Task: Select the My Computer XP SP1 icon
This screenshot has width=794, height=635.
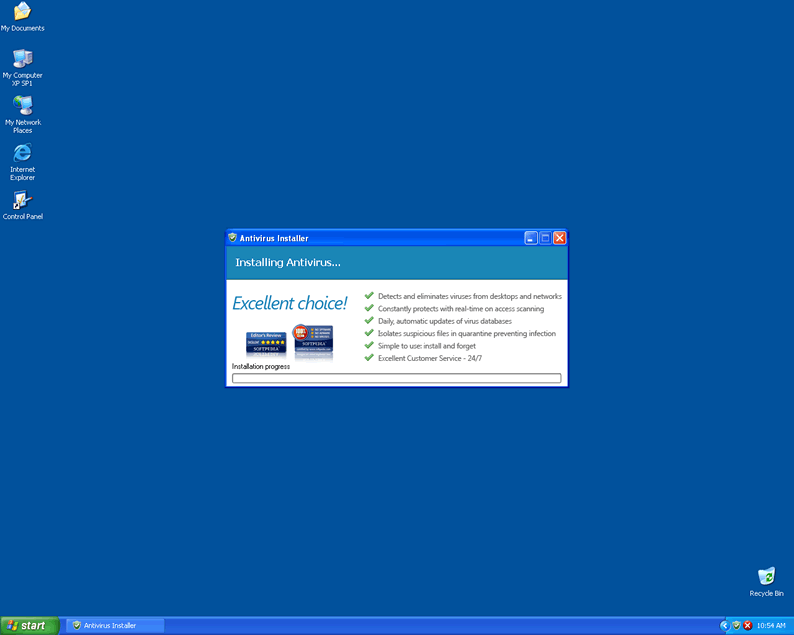Action: pos(22,59)
